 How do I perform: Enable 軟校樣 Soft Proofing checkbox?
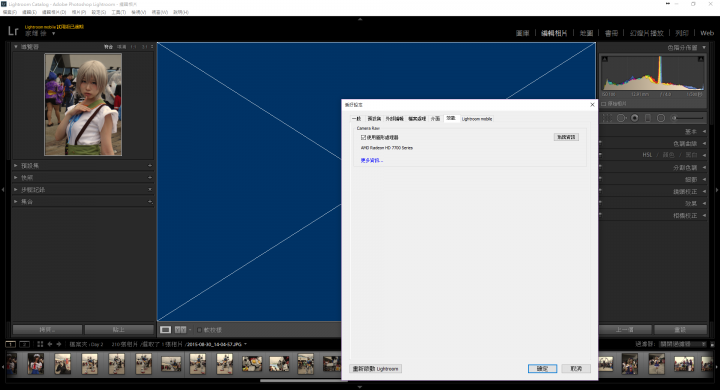coord(199,330)
